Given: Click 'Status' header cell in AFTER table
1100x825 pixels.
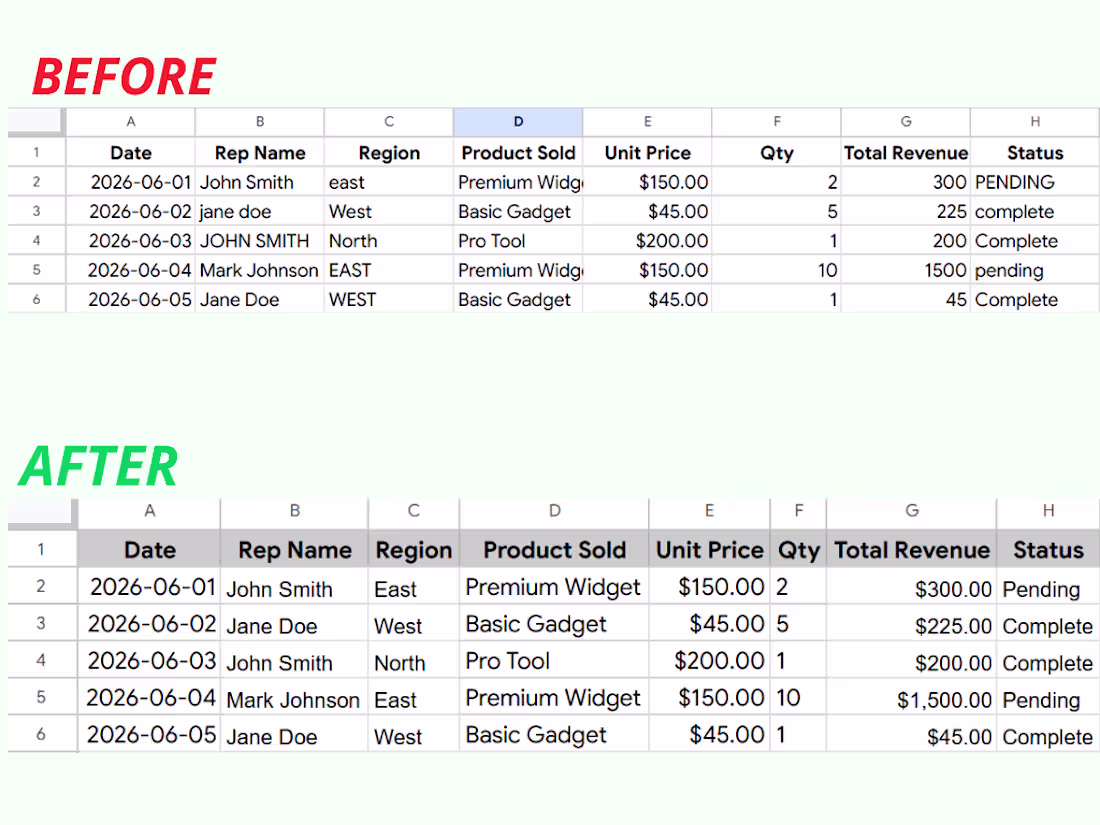Looking at the screenshot, I should point(1048,549).
